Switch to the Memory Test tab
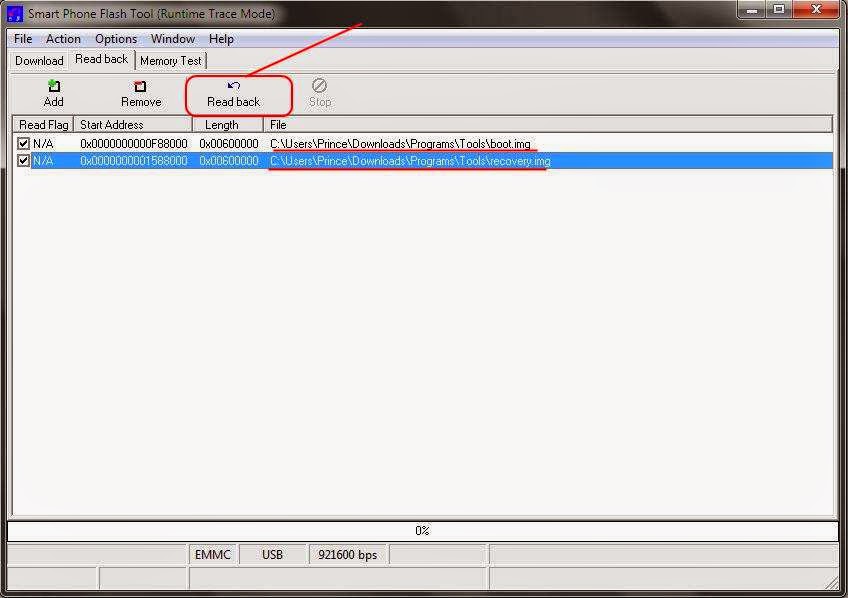This screenshot has height=598, width=848. pyautogui.click(x=171, y=61)
